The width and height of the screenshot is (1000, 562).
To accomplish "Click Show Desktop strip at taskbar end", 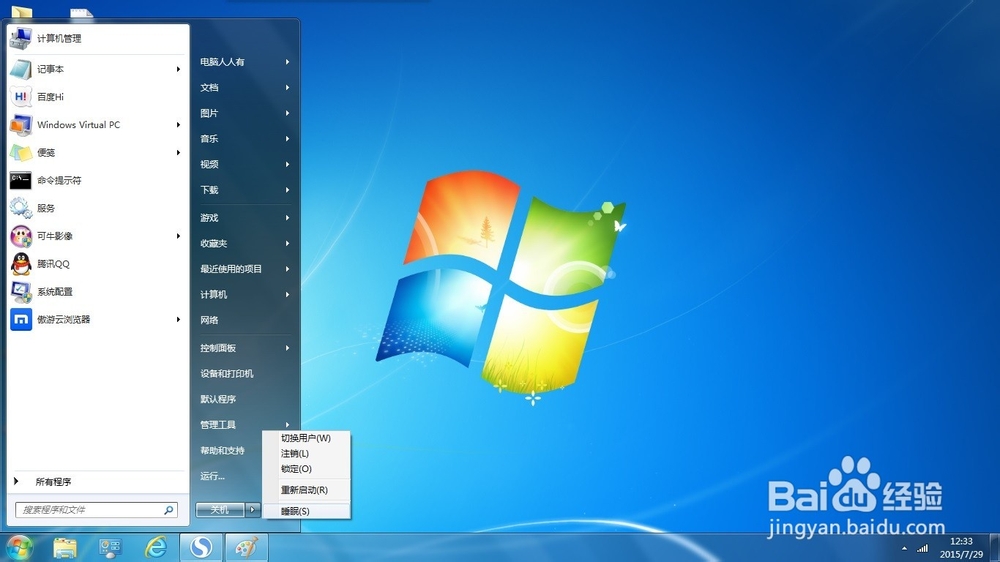I will (996, 548).
